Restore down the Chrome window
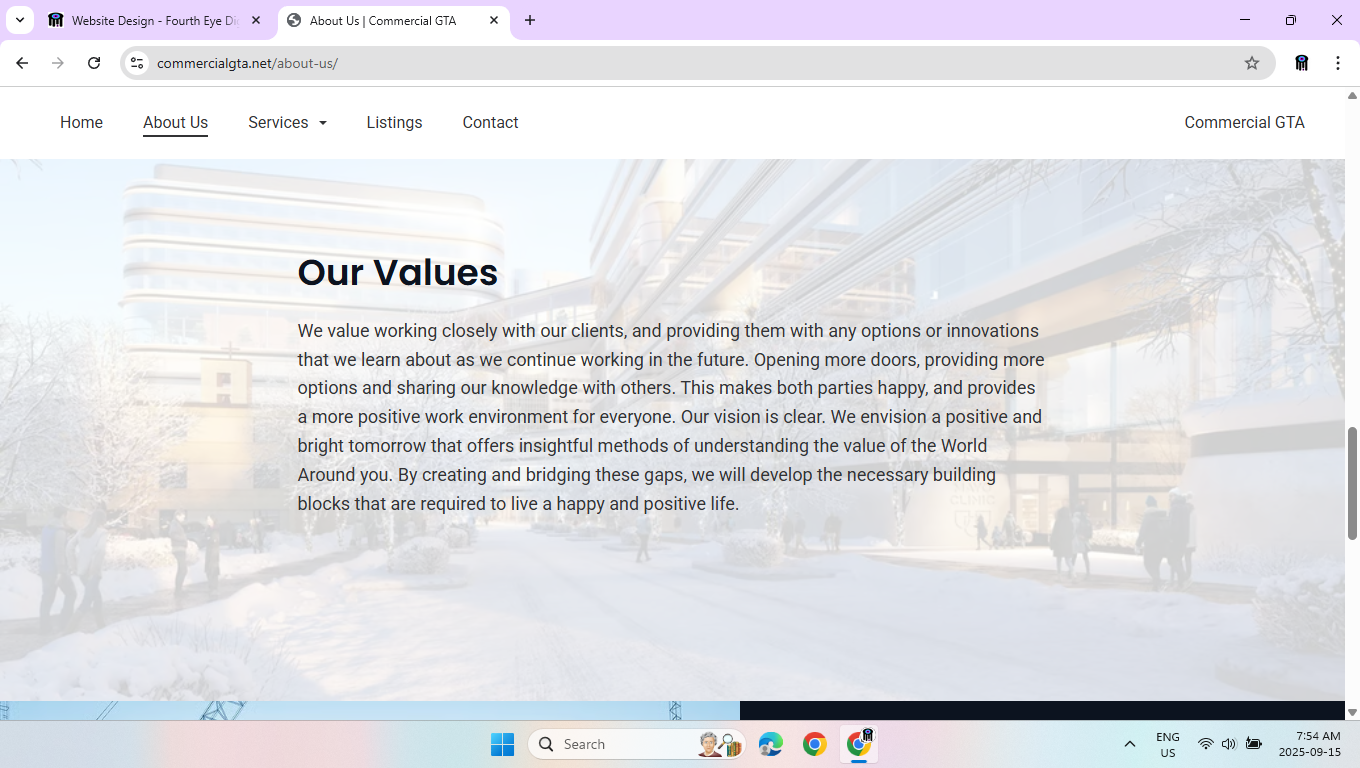The height and width of the screenshot is (768, 1360). point(1291,20)
